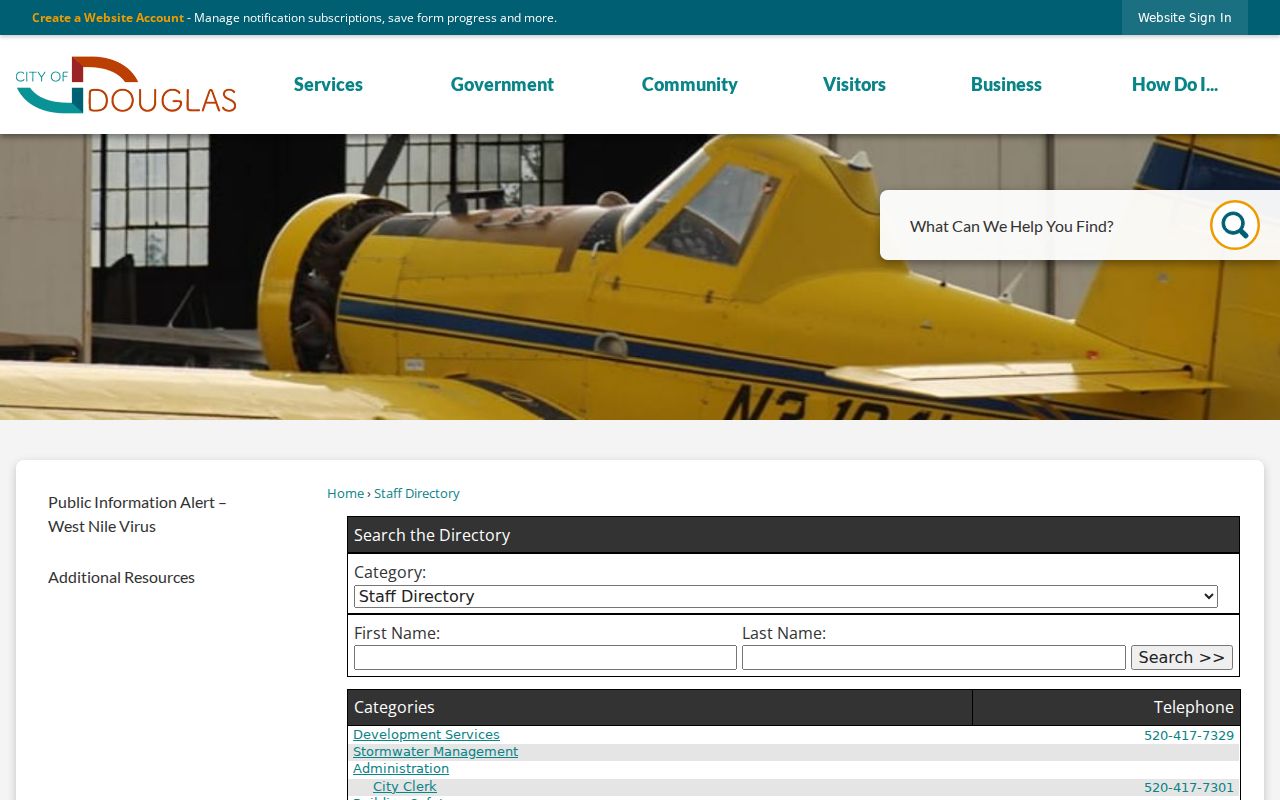Click the Search >> button
Viewport: 1280px width, 800px height.
(1181, 657)
